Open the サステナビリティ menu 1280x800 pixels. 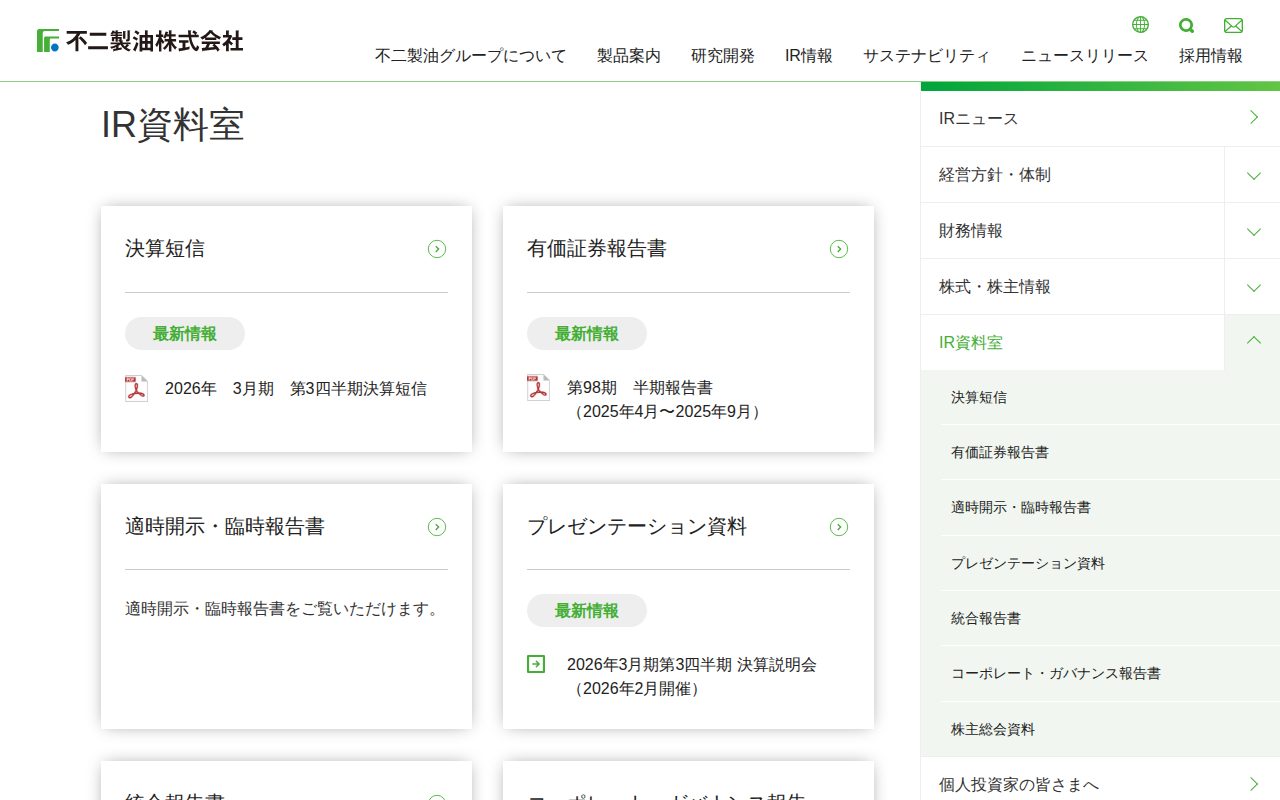[927, 56]
